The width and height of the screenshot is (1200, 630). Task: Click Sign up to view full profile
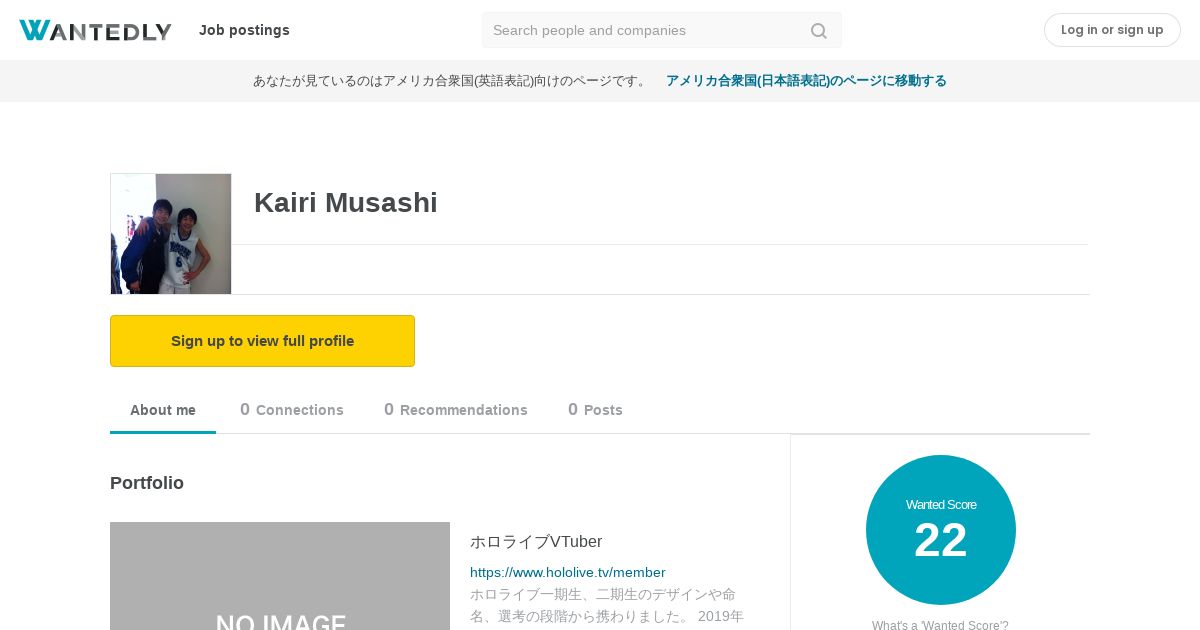click(262, 341)
